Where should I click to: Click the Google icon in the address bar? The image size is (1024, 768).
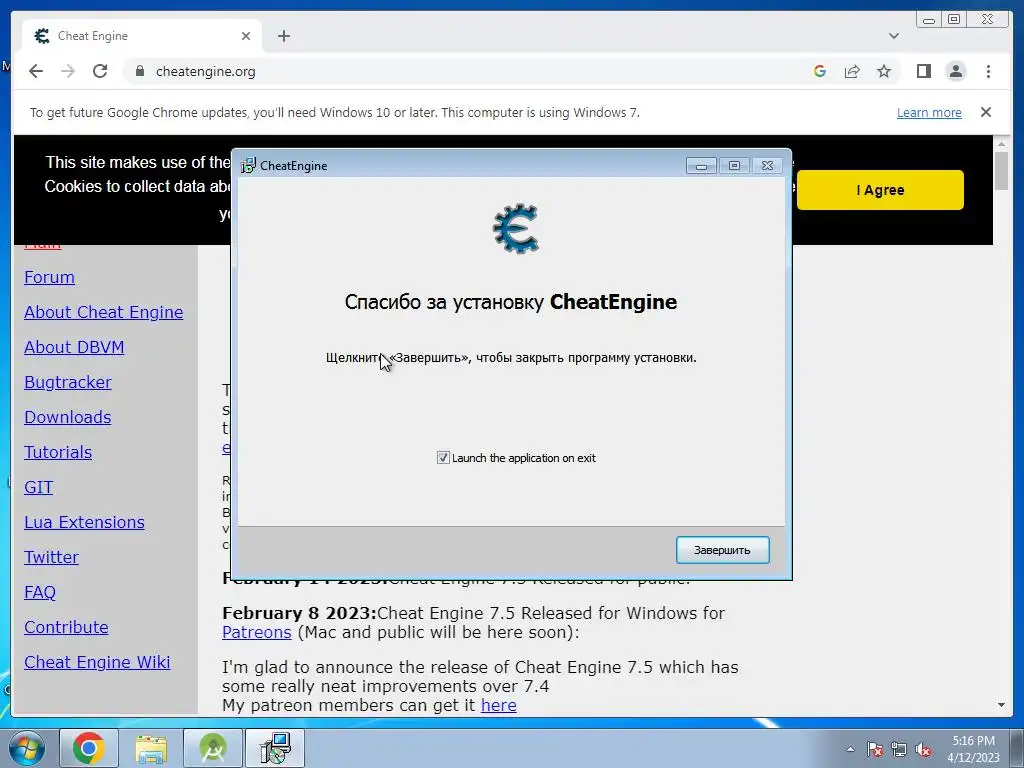click(x=820, y=71)
